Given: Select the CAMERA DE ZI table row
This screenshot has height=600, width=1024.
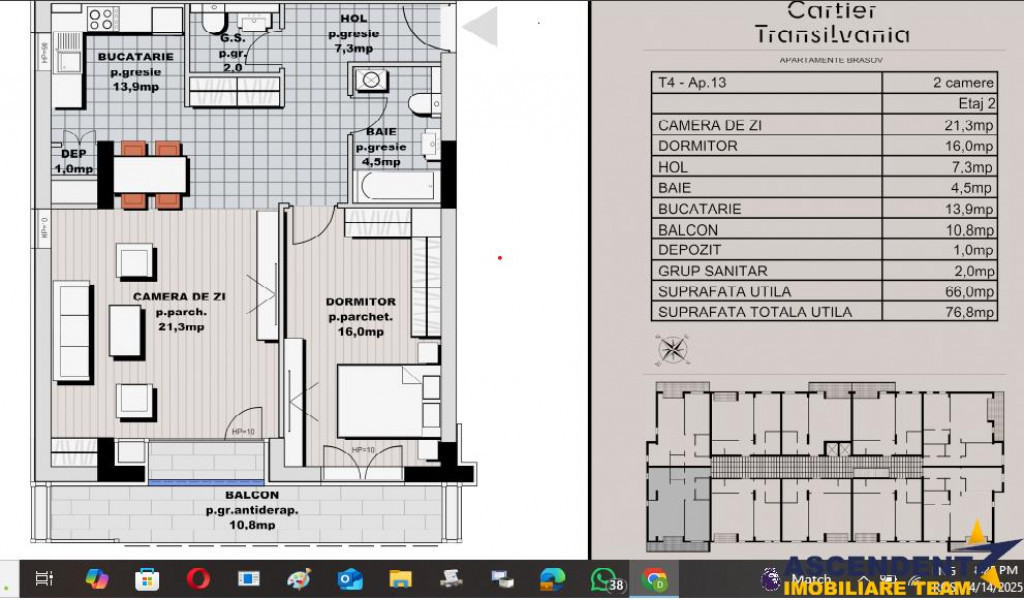Looking at the screenshot, I should click(824, 125).
